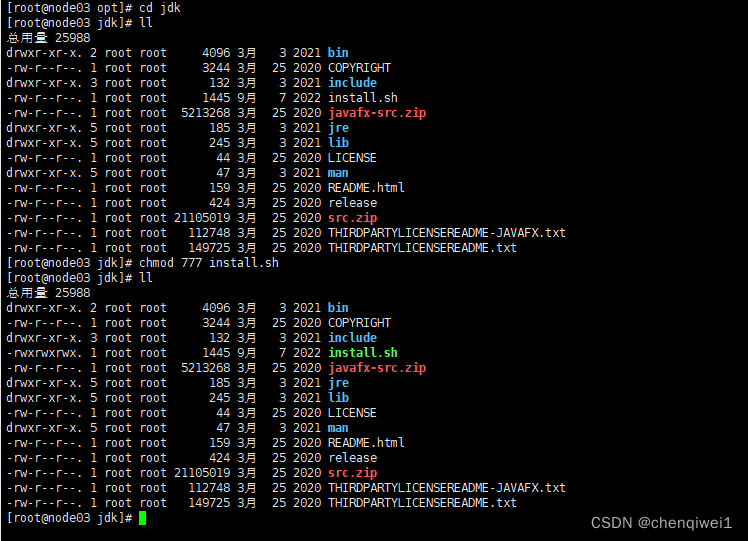Click 'THIRDPARTYLICENSEREADME-JAVAFX.txt' in listing after chmod
The height and width of the screenshot is (541, 748).
pos(447,488)
